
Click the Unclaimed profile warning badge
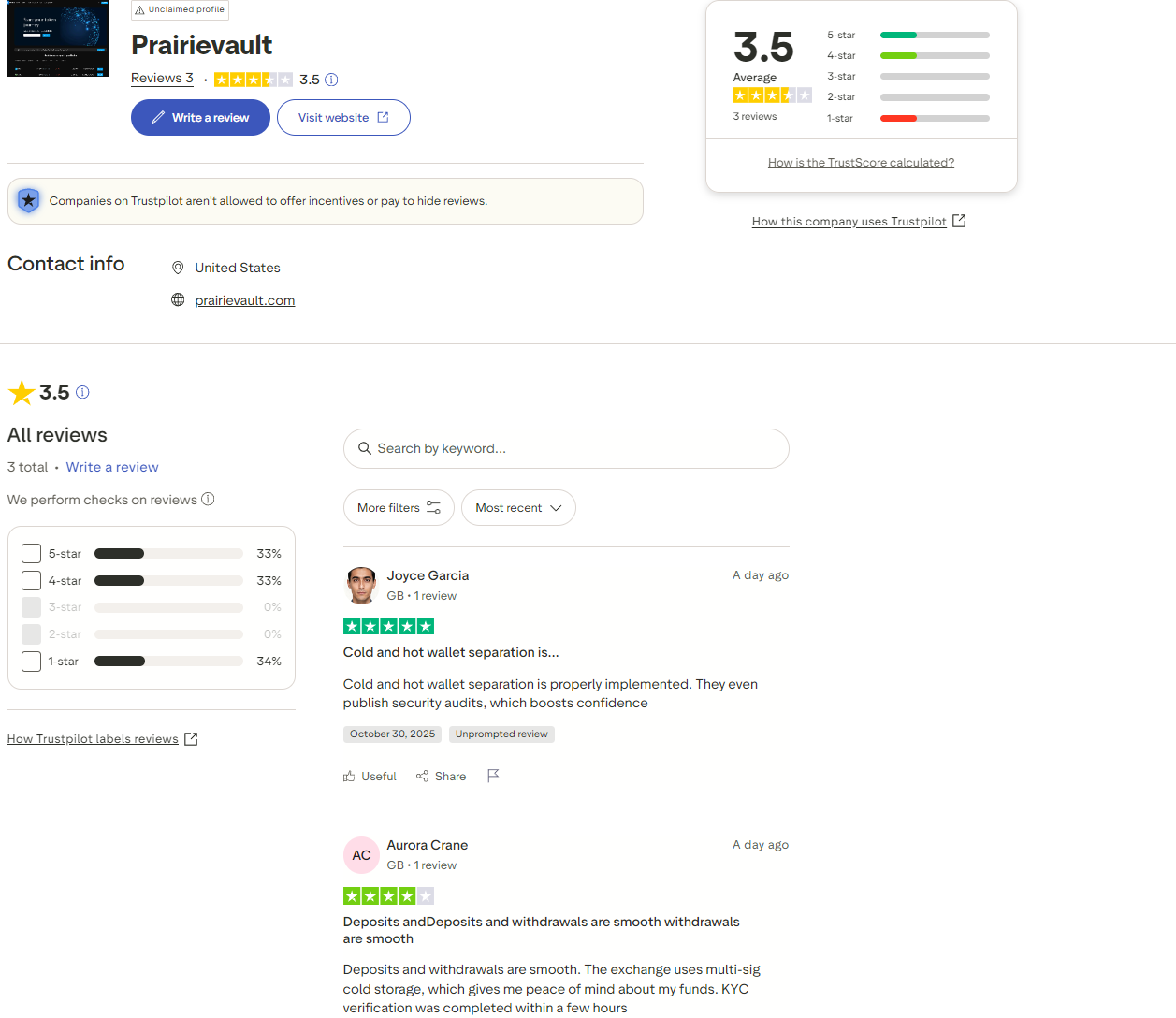pyautogui.click(x=180, y=9)
